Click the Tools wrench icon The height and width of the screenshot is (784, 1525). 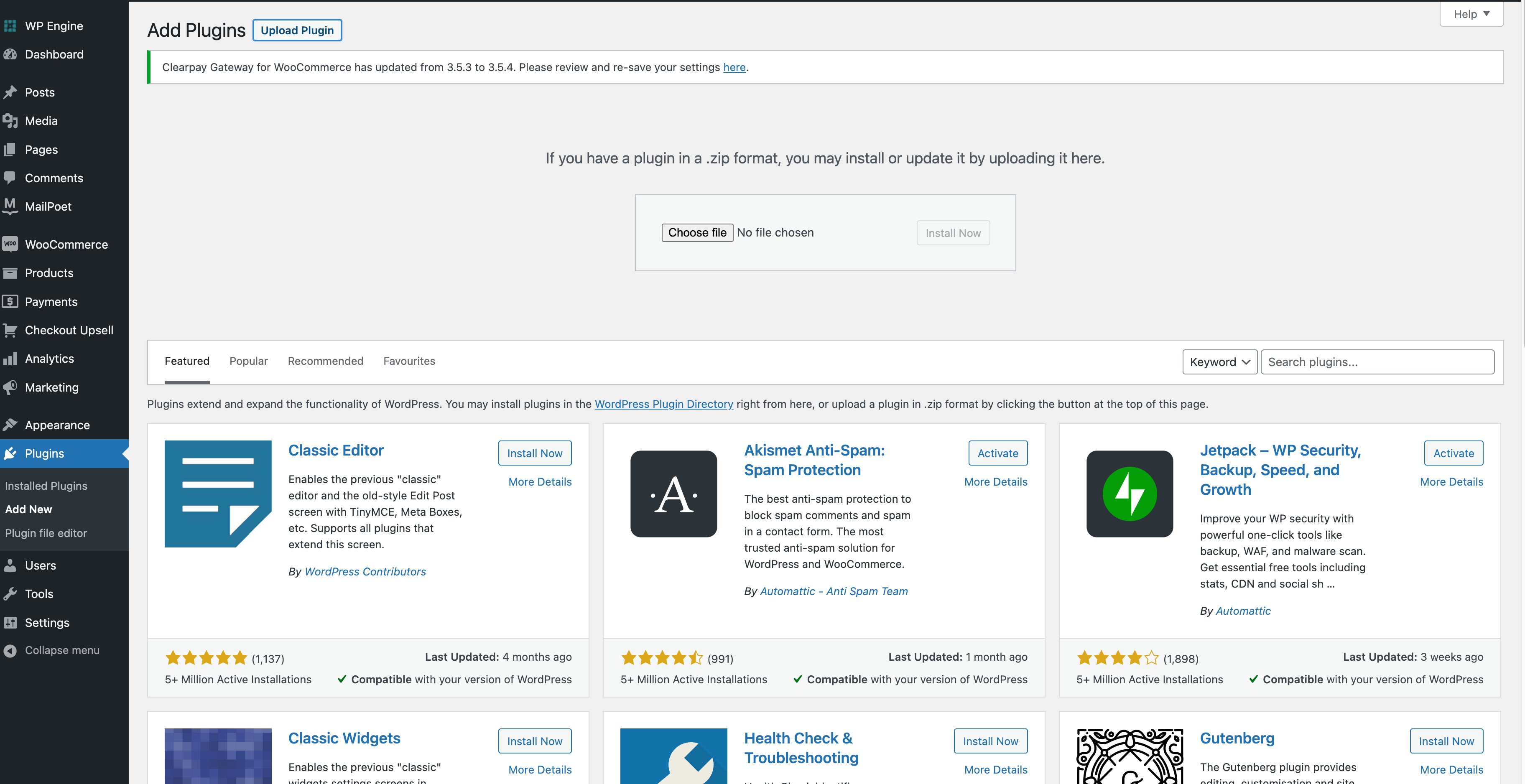point(10,594)
